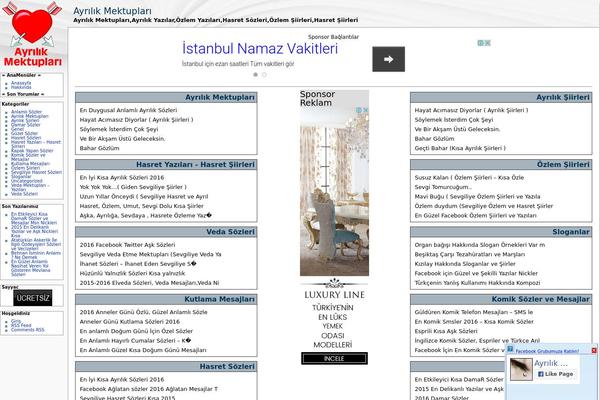Select the second ad carousel dot
600x400 pixels.
click(x=264, y=75)
